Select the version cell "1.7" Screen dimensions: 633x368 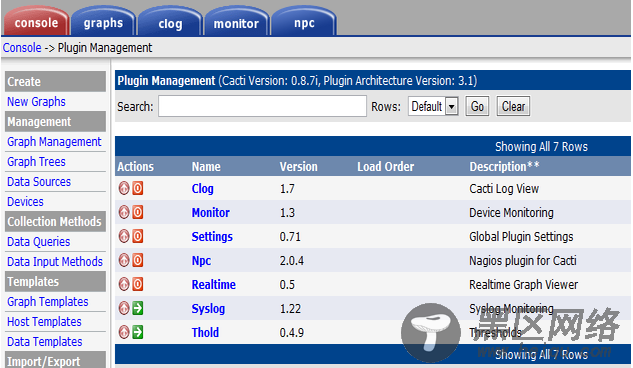click(287, 188)
